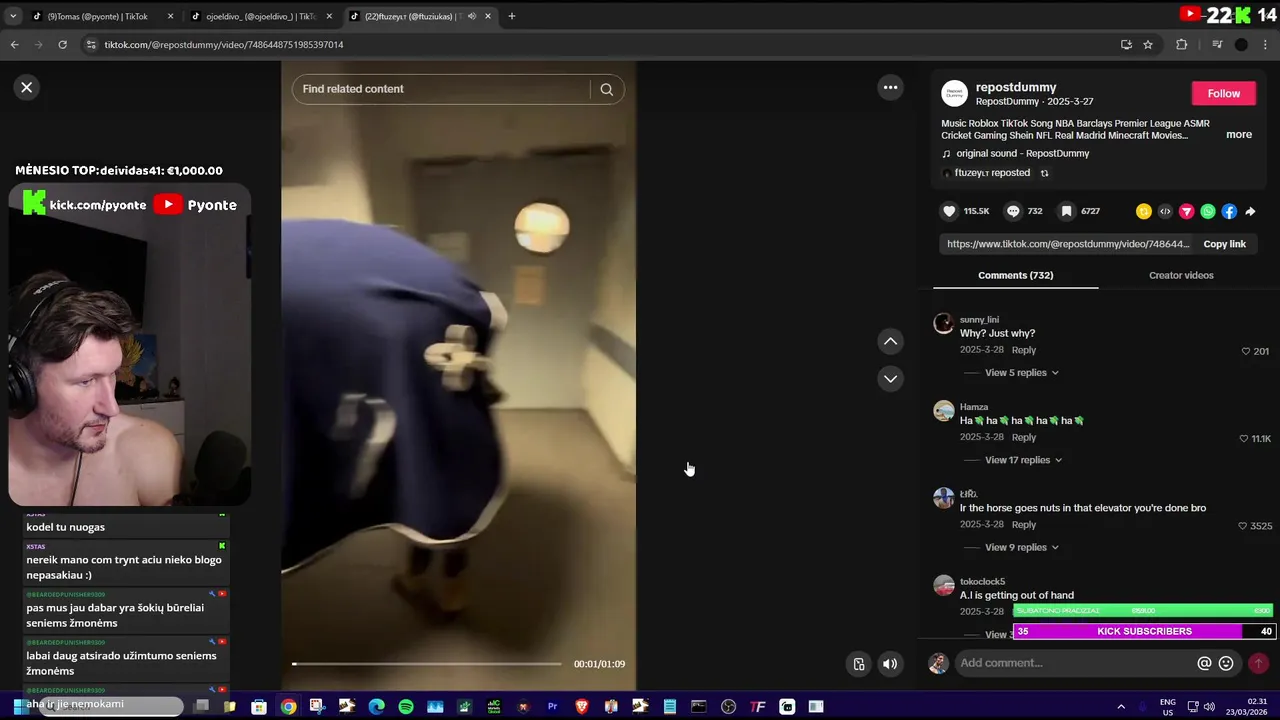The height and width of the screenshot is (720, 1280).
Task: Mention a user with @ icon
Action: click(x=1205, y=663)
